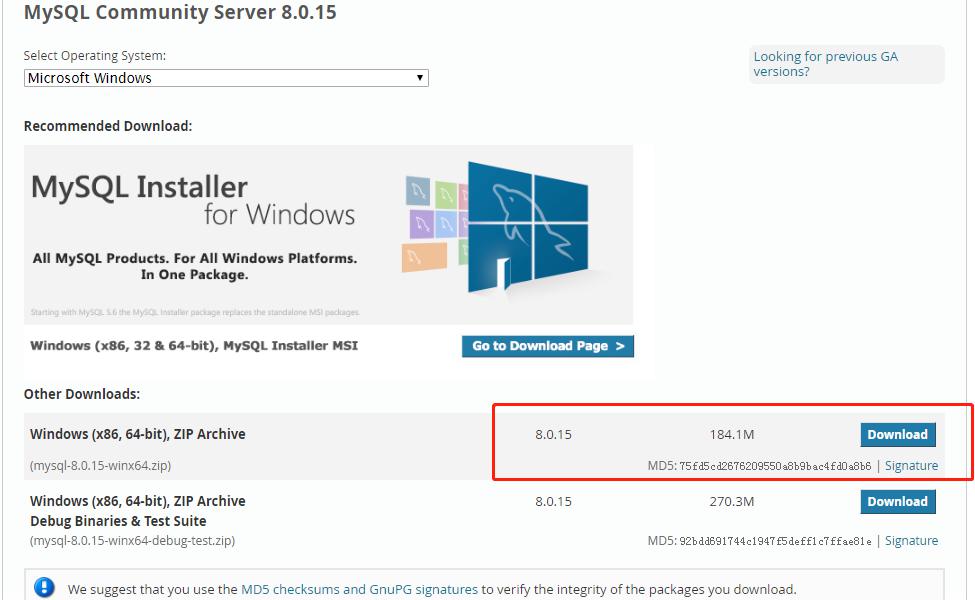
Task: Click the blue info exclamation icon
Action: click(x=44, y=587)
